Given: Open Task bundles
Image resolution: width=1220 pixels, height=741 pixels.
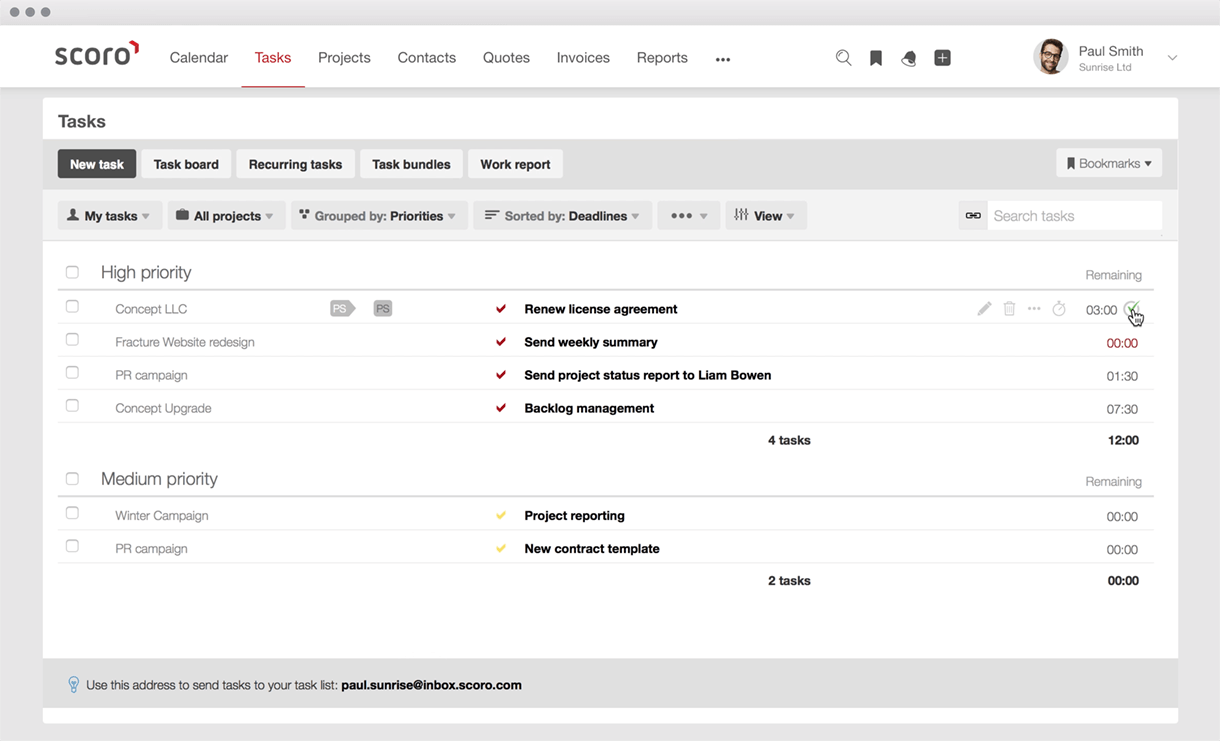Looking at the screenshot, I should (411, 164).
